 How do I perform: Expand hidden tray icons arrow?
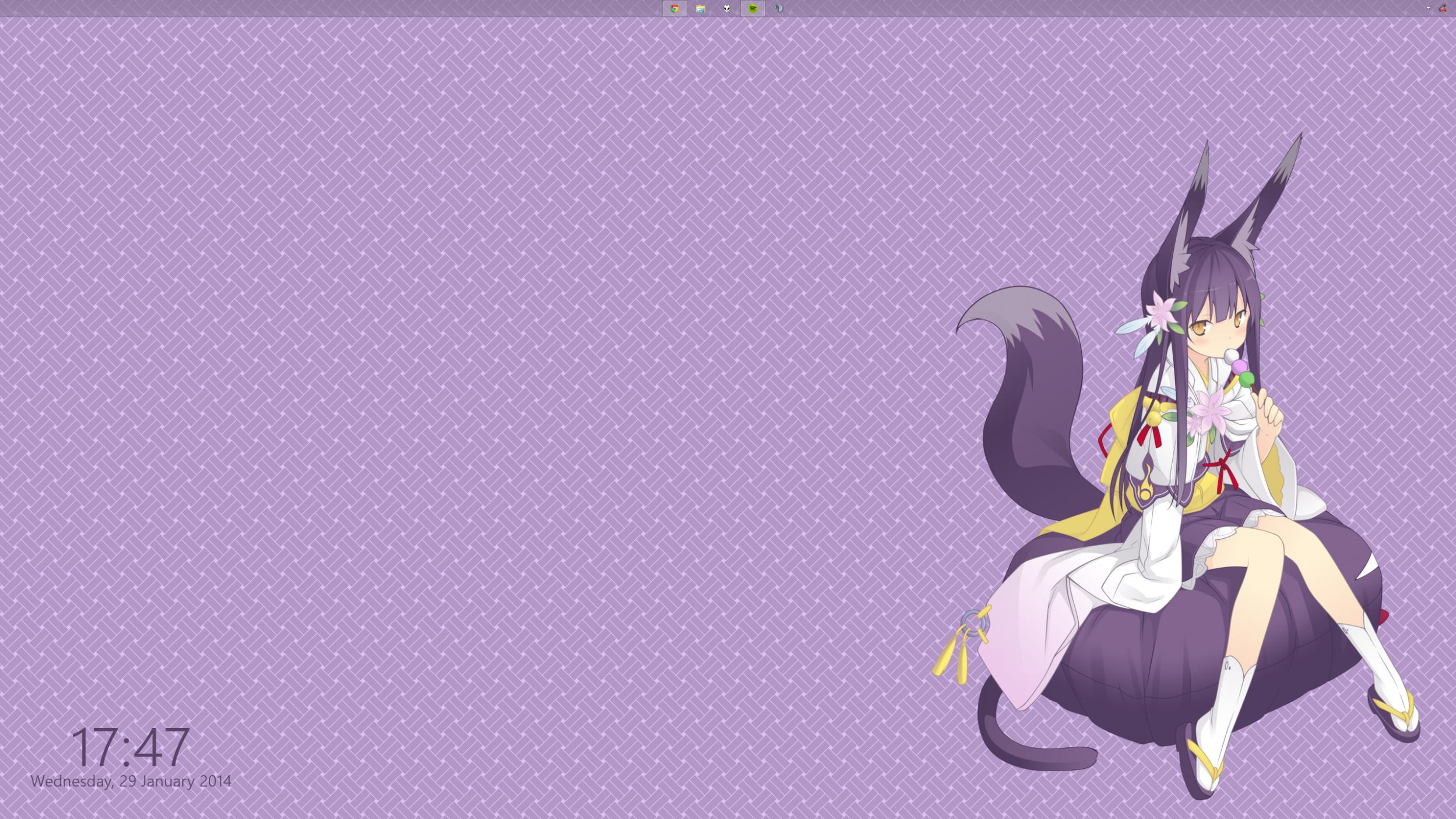(1428, 8)
